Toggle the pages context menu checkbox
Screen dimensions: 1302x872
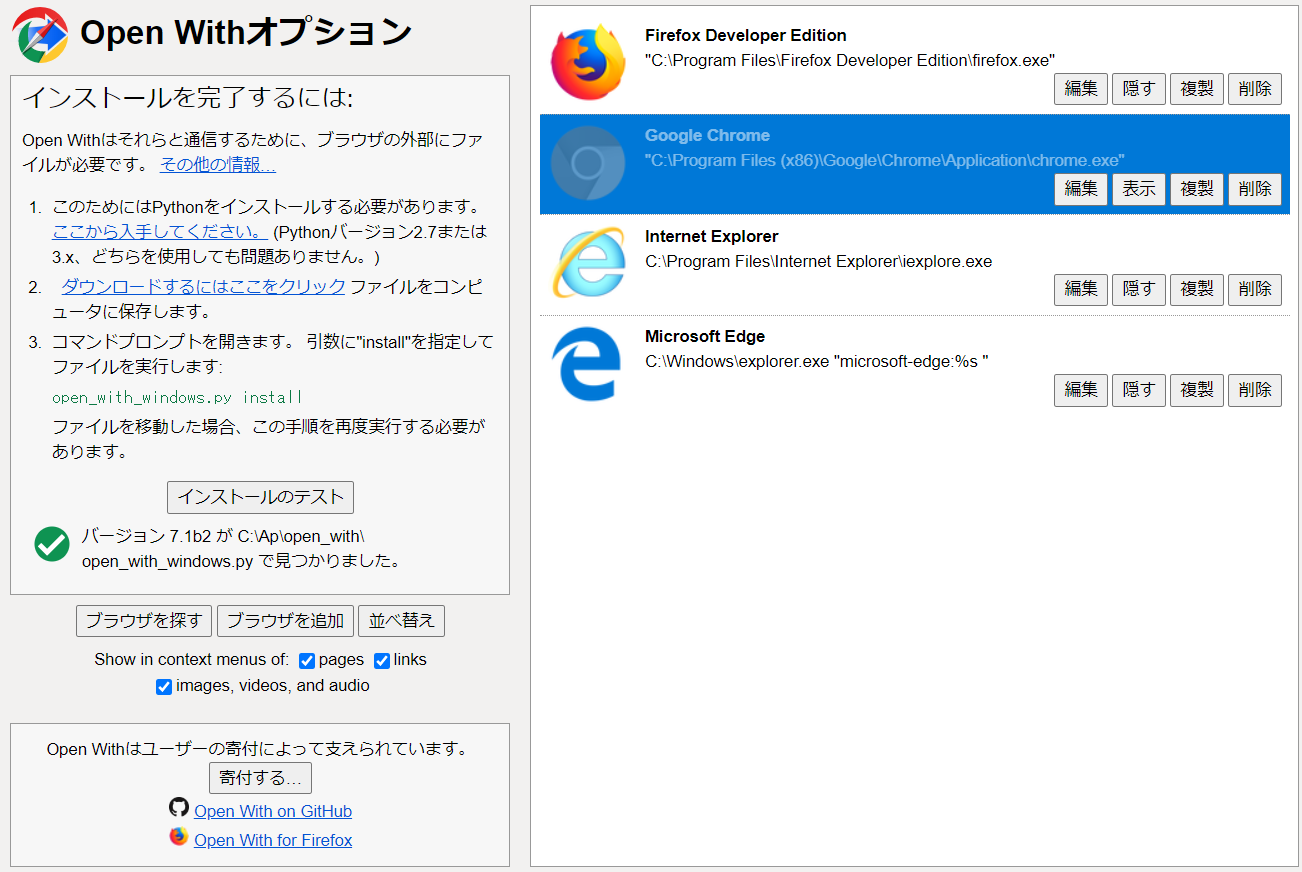point(307,661)
